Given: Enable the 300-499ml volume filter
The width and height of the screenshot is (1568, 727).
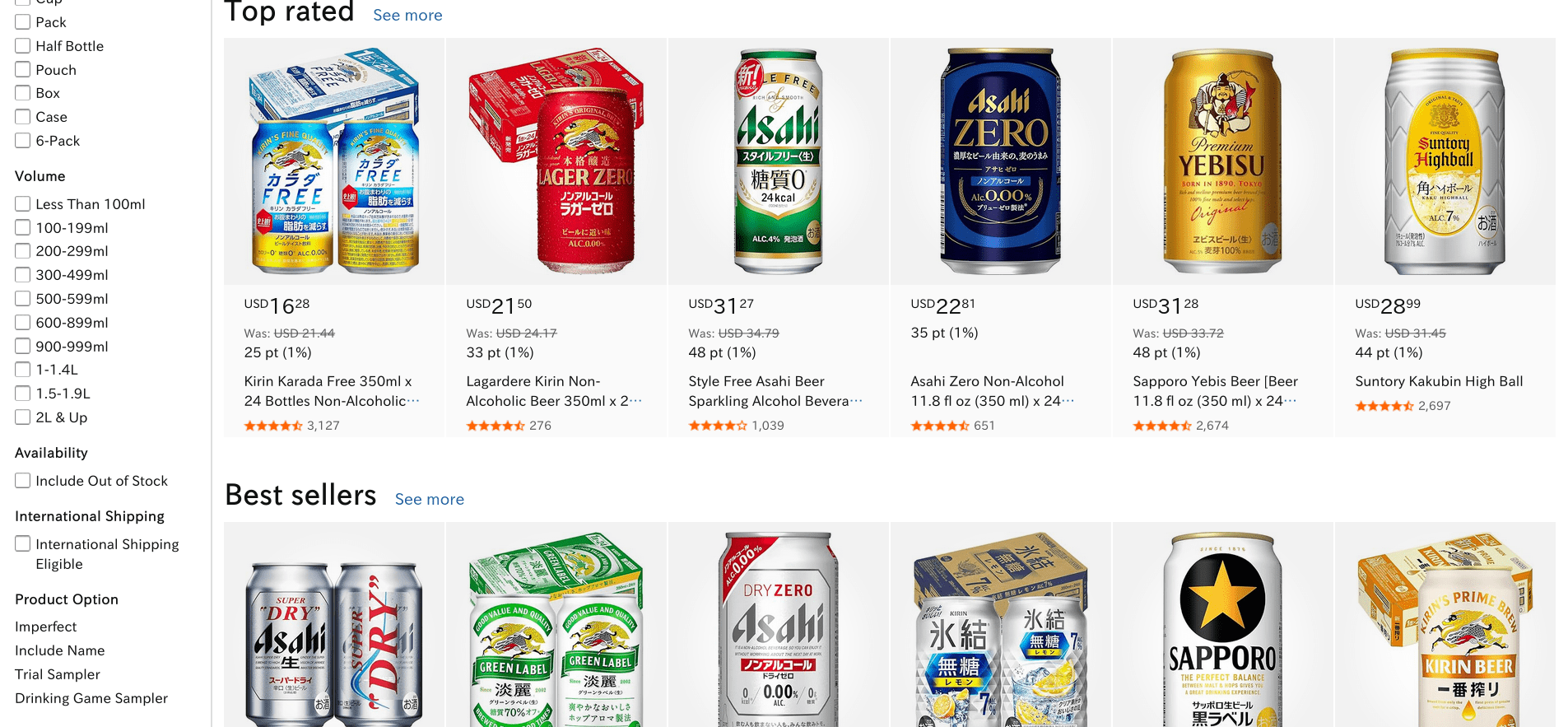Looking at the screenshot, I should pos(23,275).
